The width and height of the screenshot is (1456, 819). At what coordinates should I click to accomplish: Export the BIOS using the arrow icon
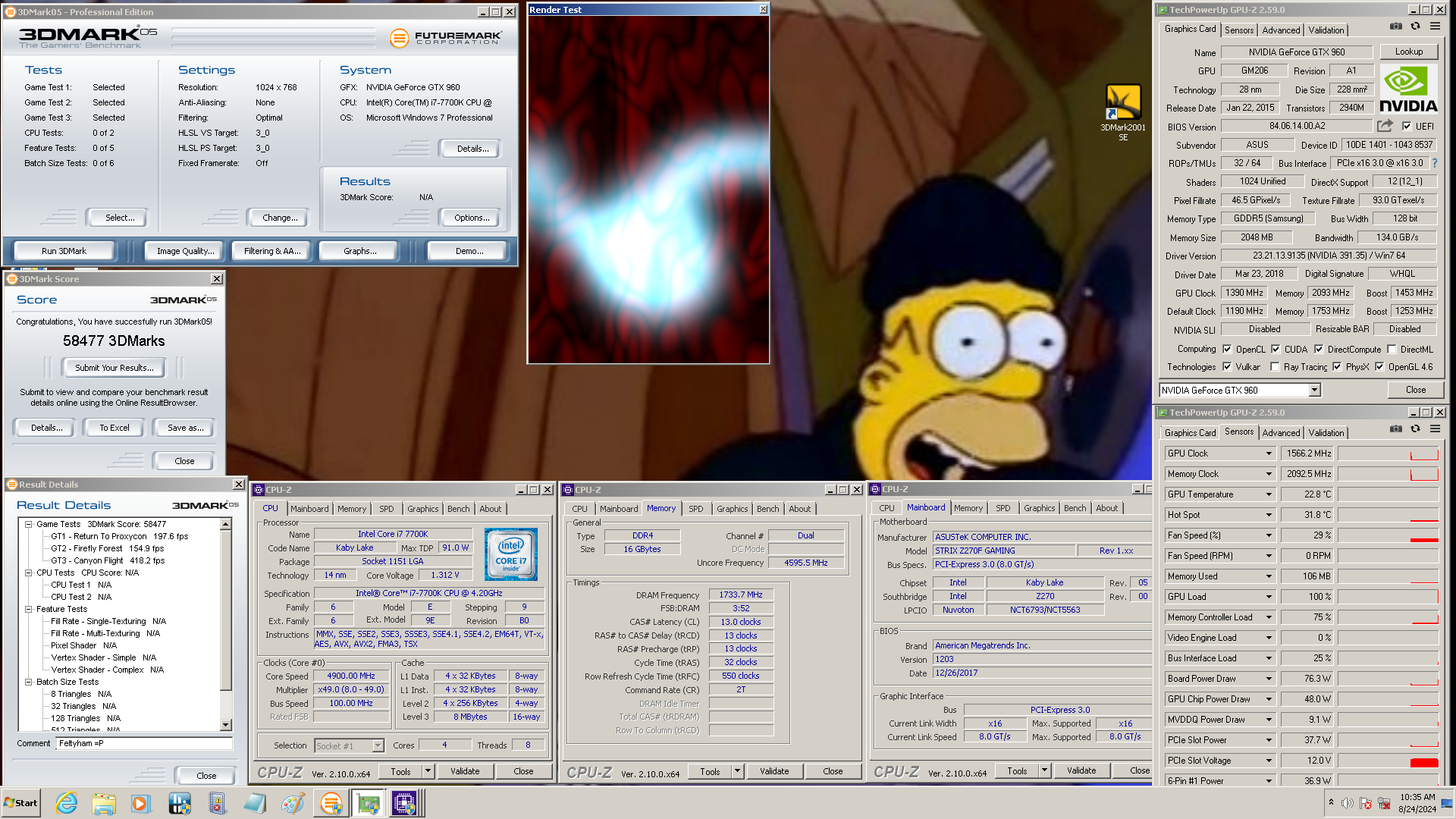1385,126
